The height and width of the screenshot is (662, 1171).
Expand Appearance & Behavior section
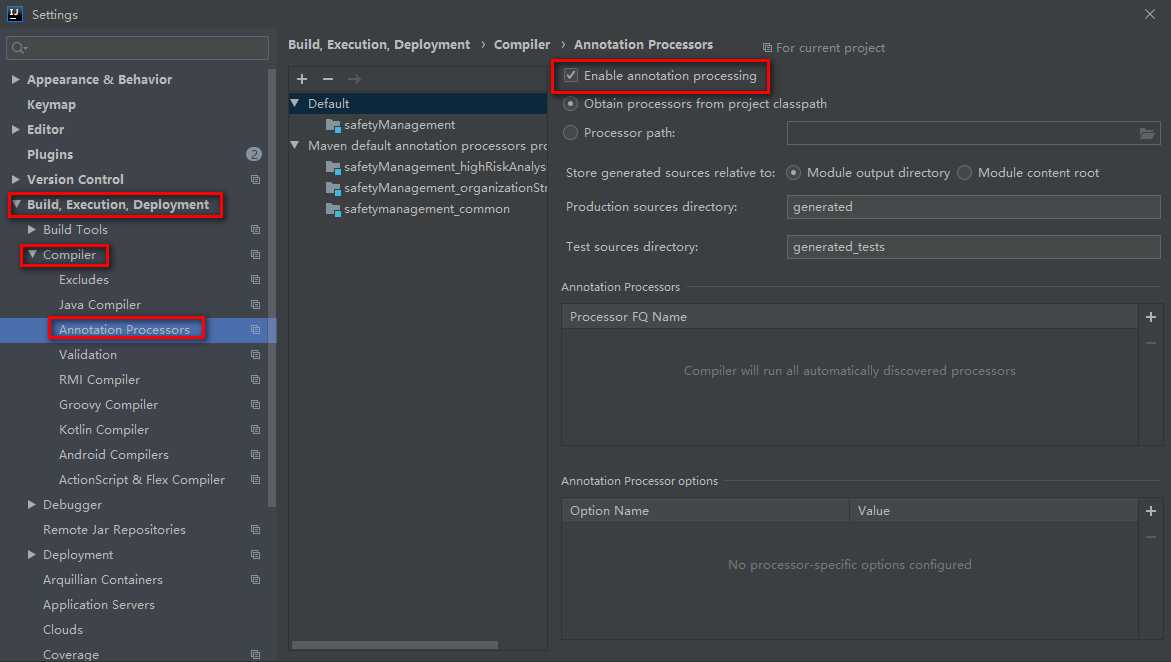(16, 79)
